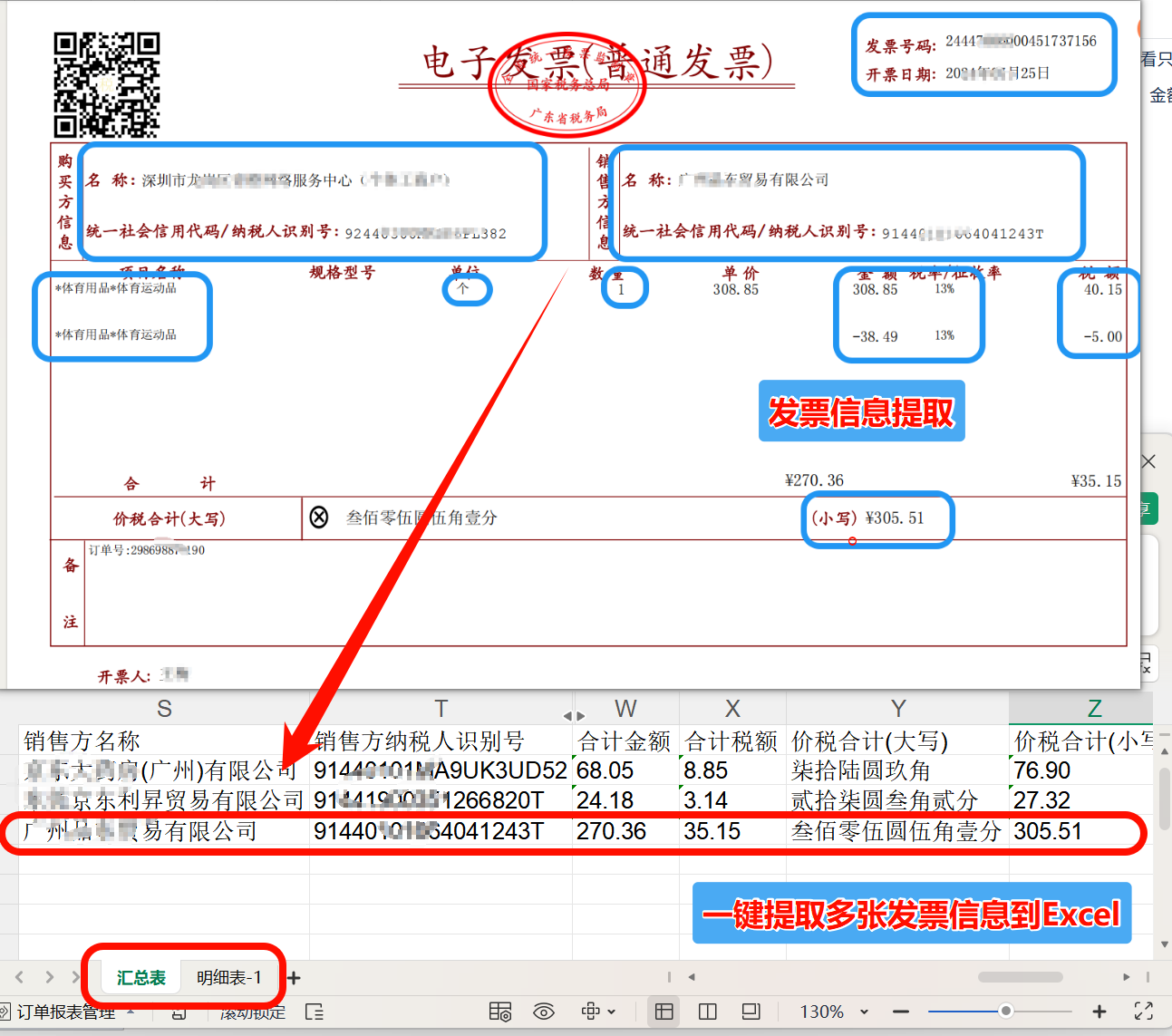This screenshot has height=1036, width=1172.
Task: Click the fullscreen icon at bottom right
Action: pos(1144,1012)
